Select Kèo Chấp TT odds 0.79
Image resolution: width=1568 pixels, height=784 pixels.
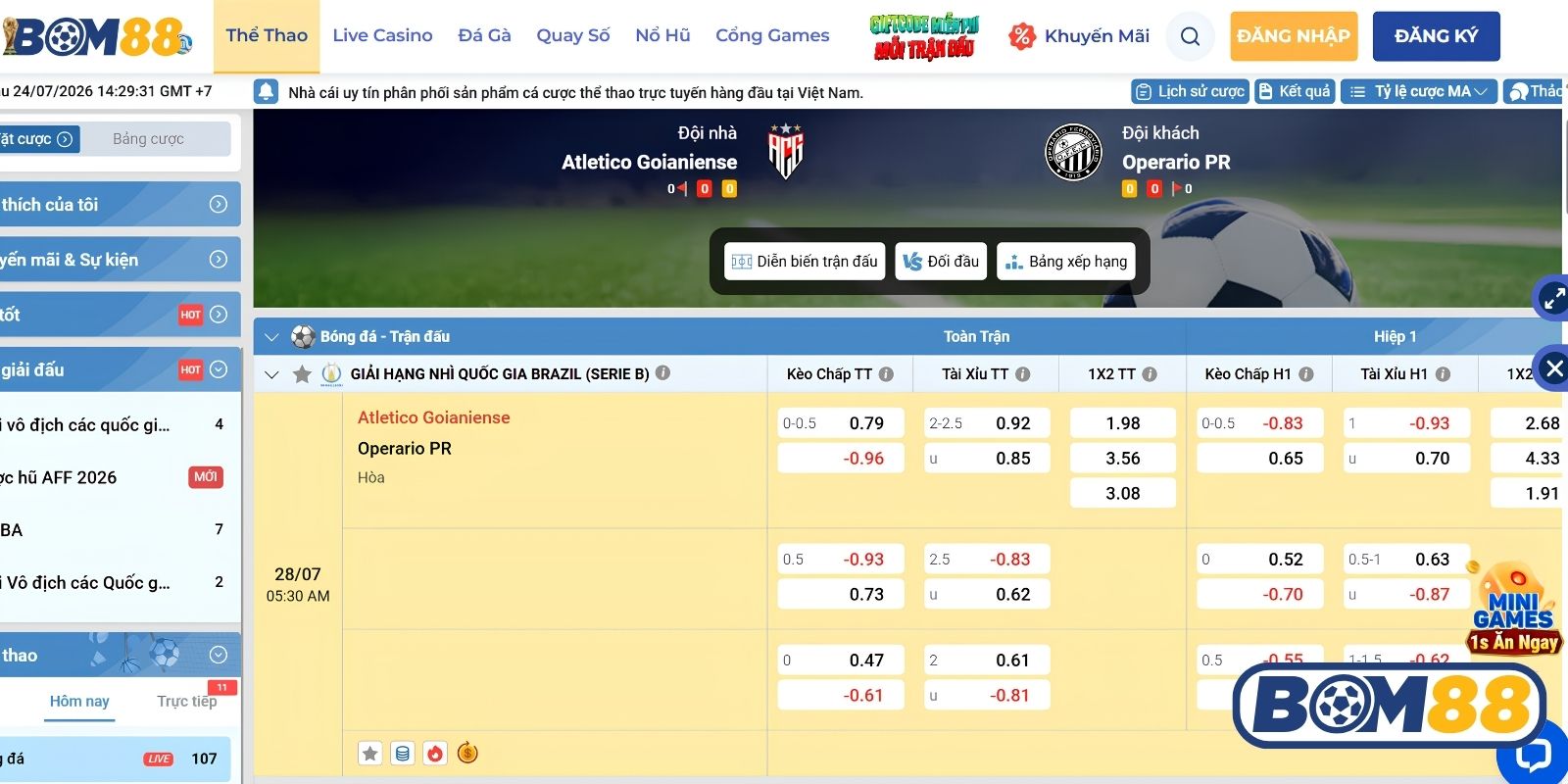(841, 423)
